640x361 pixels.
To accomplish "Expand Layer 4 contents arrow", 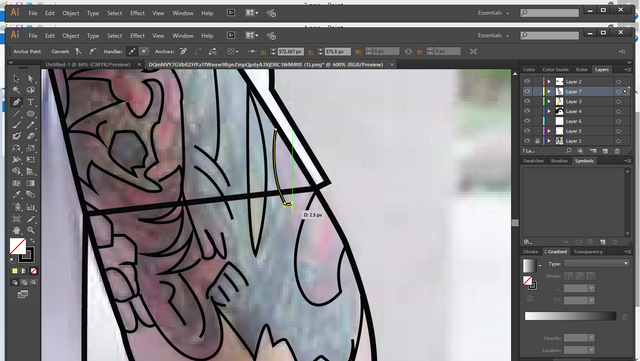I will click(549, 111).
